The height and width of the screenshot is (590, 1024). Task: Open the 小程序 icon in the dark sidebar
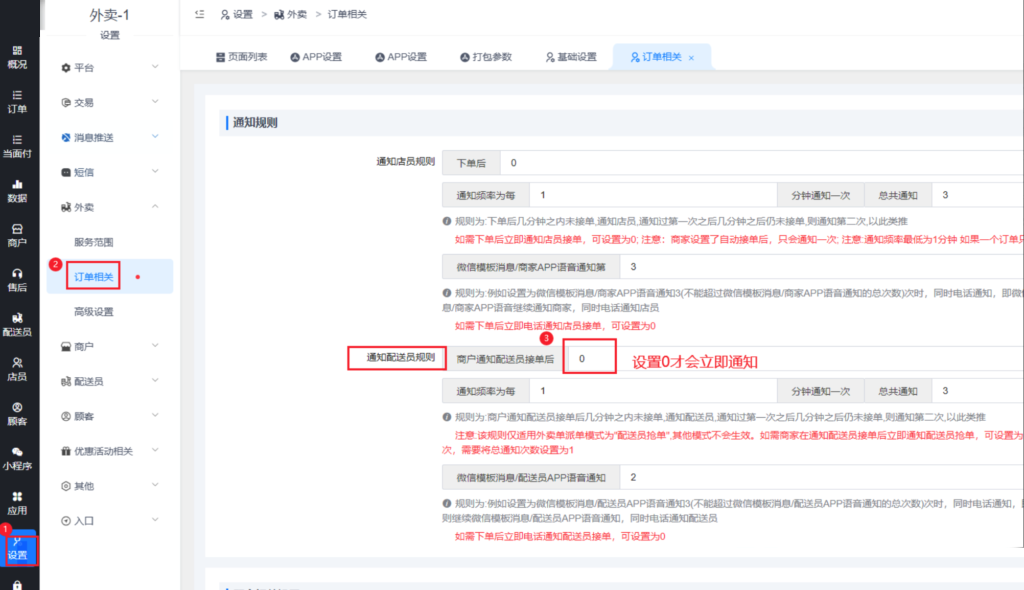coord(17,458)
